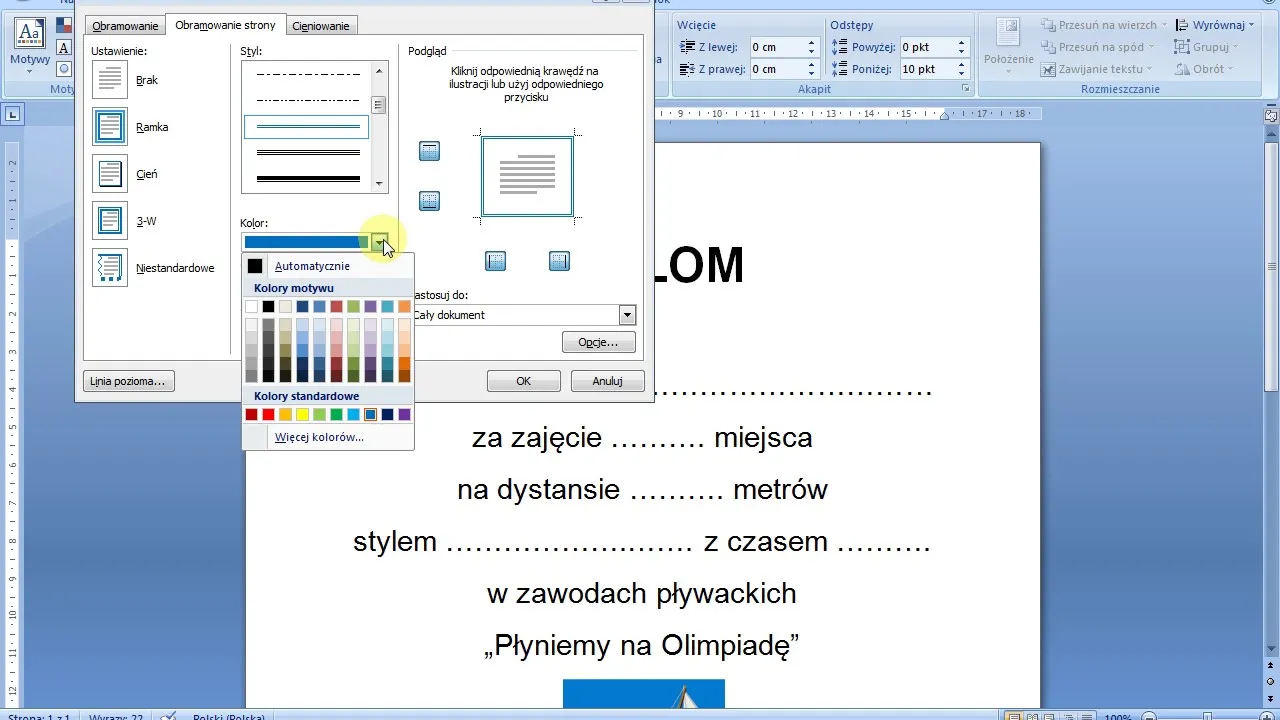Click the print layout view icon in status bar

pyautogui.click(x=1016, y=716)
